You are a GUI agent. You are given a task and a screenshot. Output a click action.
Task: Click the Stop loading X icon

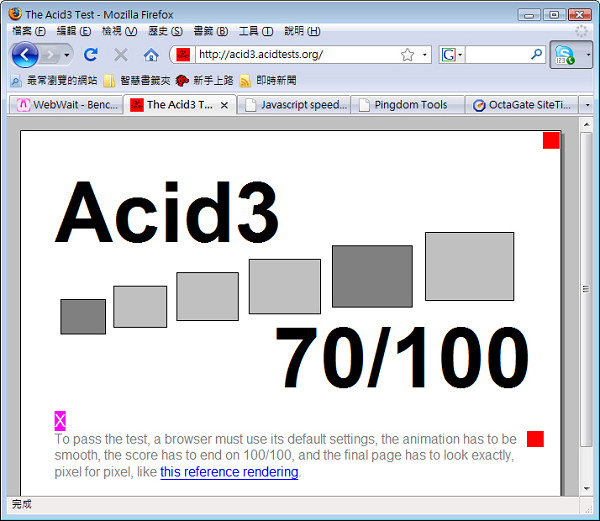click(121, 55)
